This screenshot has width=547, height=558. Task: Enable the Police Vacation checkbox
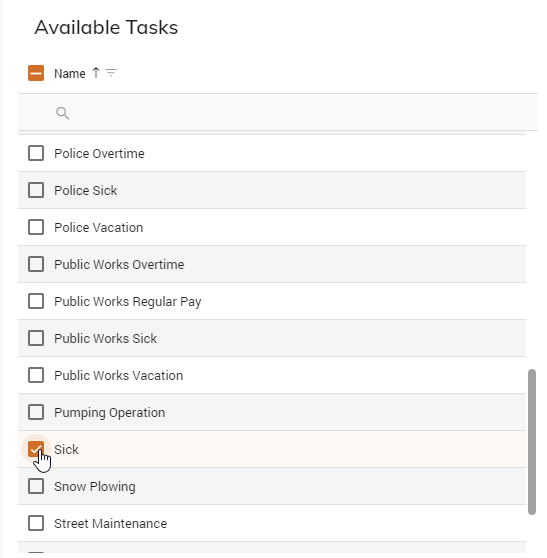pos(36,227)
